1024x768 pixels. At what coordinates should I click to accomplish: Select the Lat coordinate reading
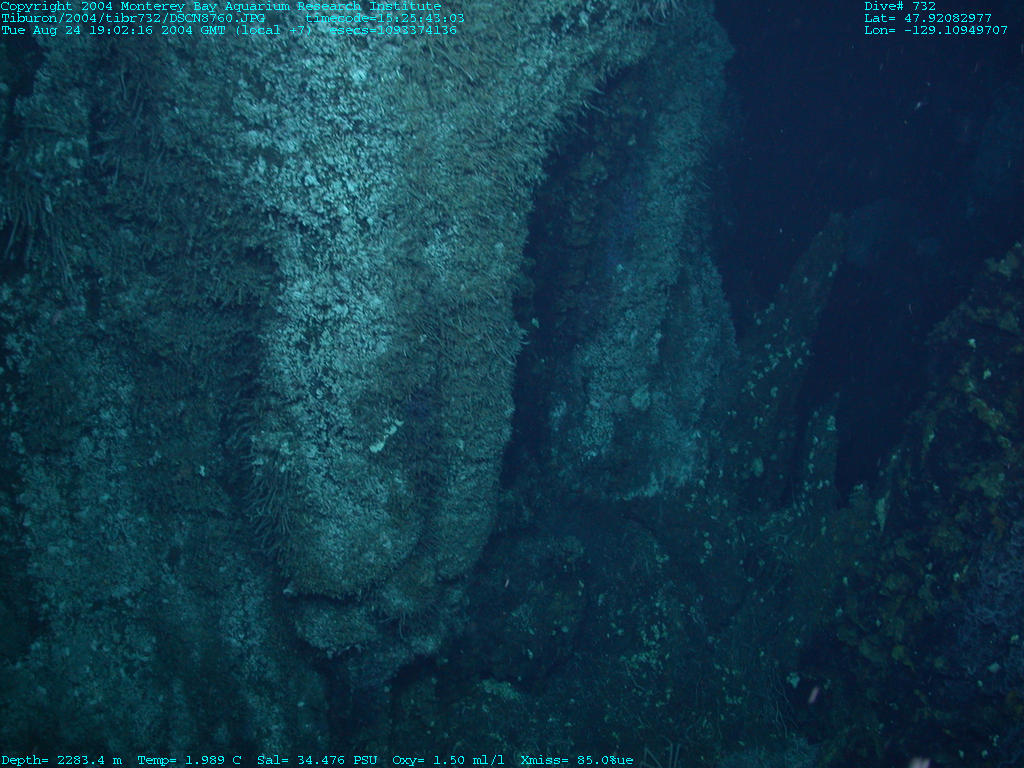(x=928, y=18)
